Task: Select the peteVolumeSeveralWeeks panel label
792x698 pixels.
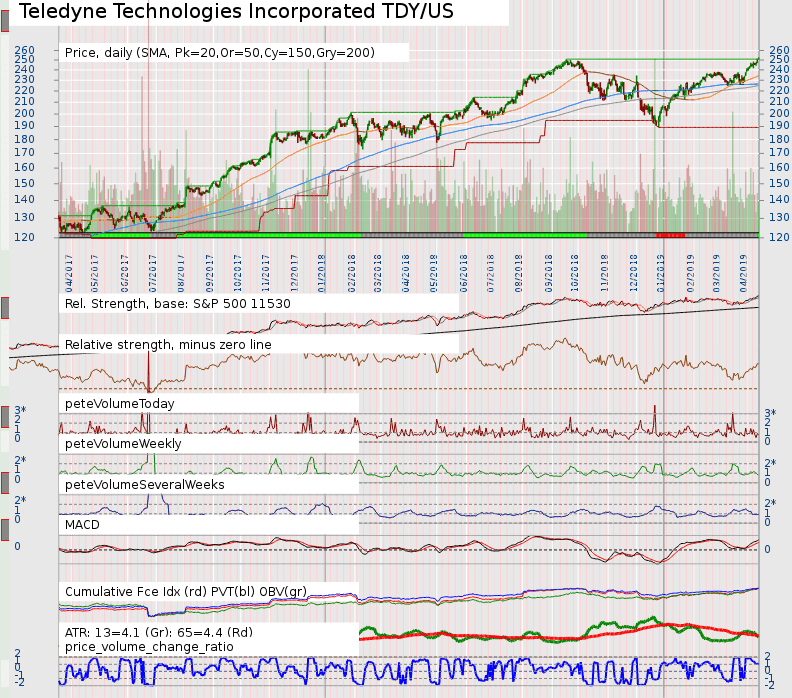Action: point(144,484)
